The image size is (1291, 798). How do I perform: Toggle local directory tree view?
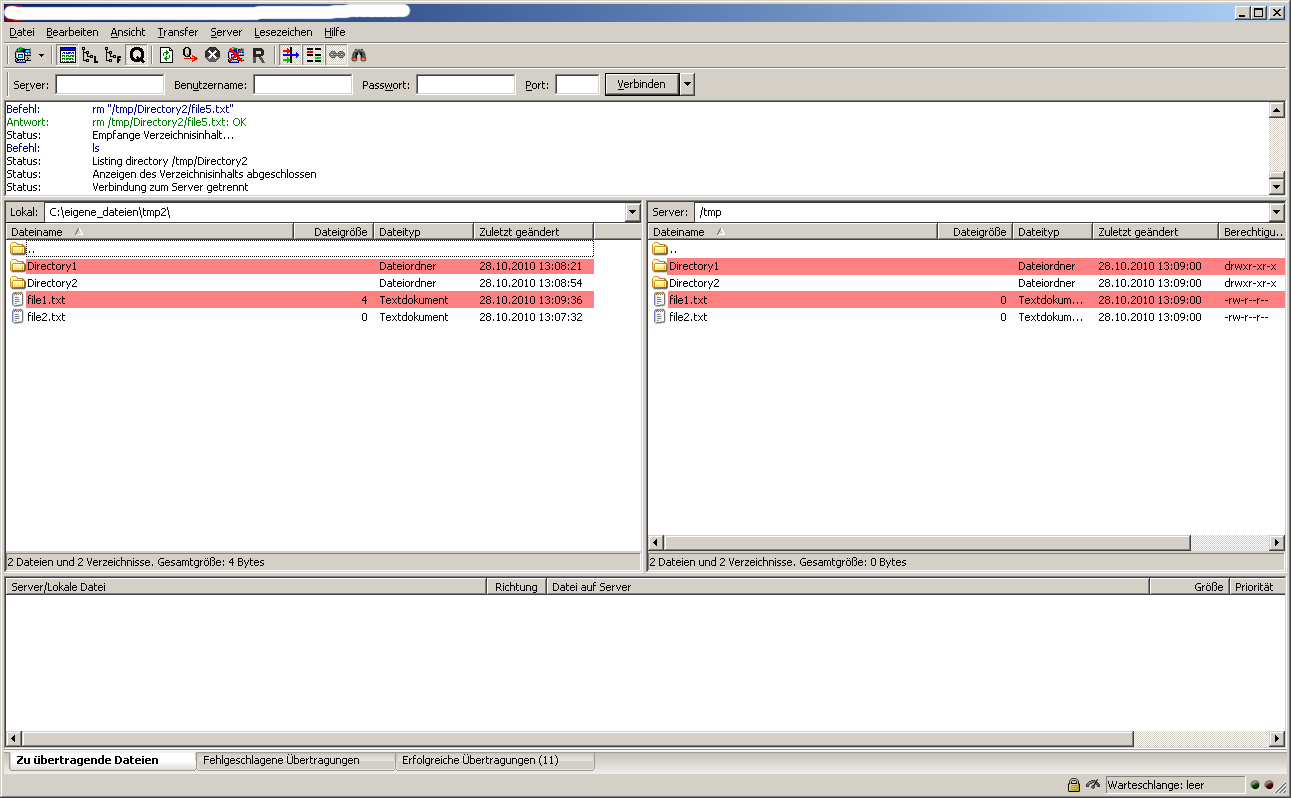[90, 55]
